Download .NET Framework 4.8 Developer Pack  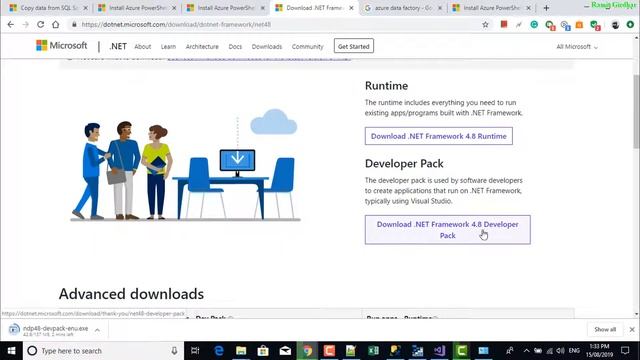(448, 230)
